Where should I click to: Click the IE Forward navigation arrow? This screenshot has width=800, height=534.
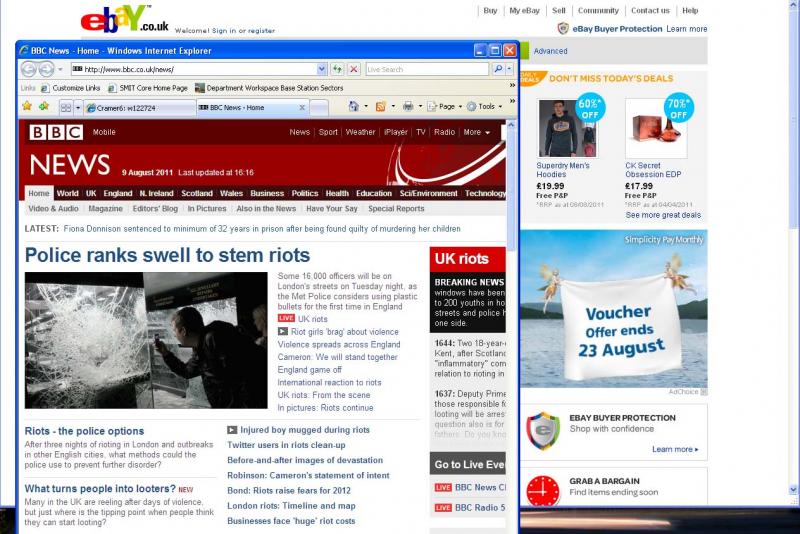pos(46,69)
